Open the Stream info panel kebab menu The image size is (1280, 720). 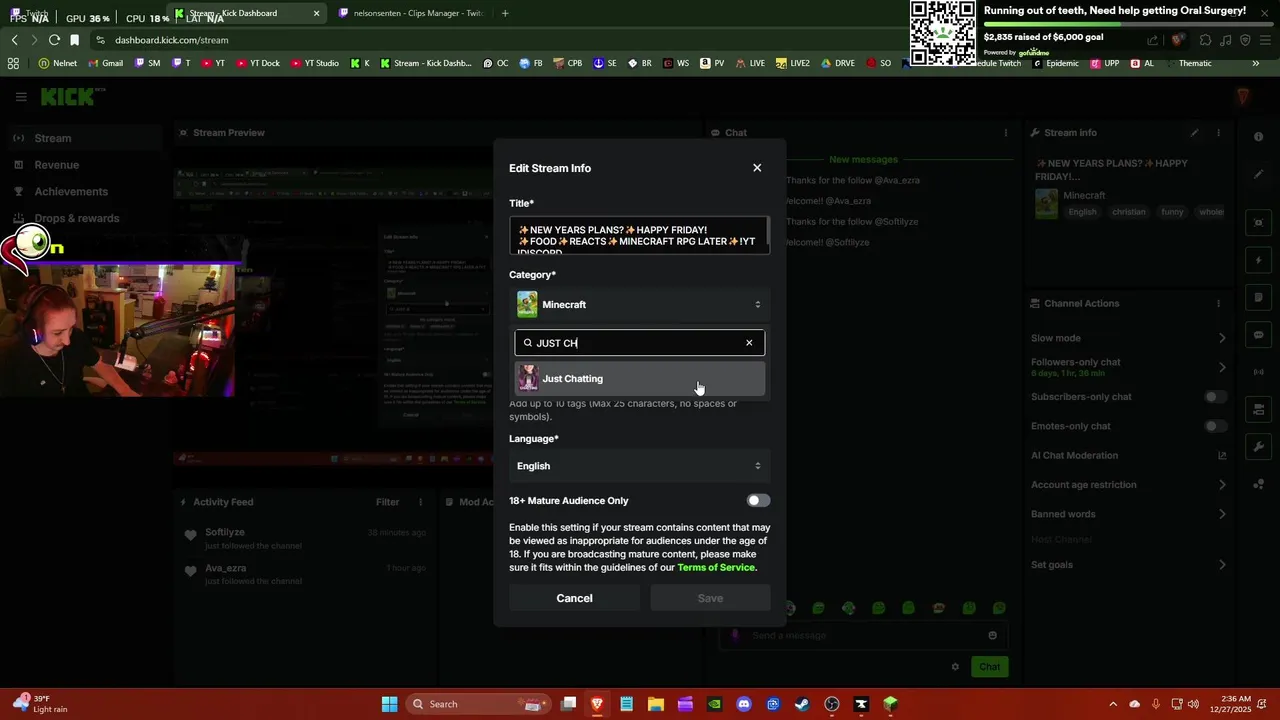click(x=1218, y=133)
